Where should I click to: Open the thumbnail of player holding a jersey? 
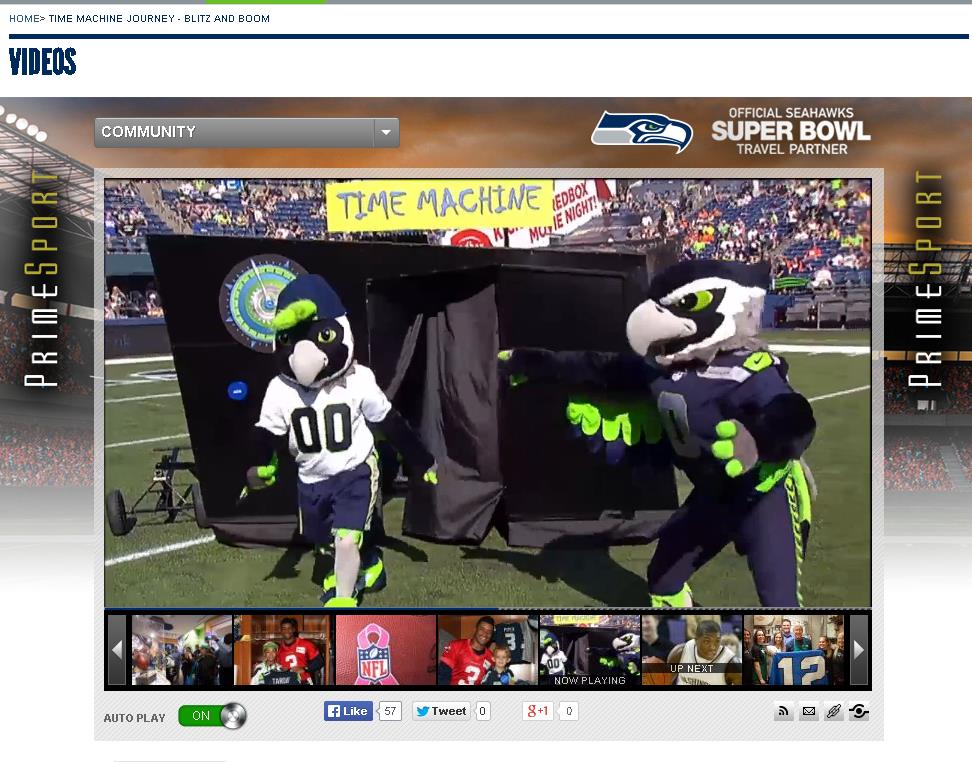click(x=284, y=650)
